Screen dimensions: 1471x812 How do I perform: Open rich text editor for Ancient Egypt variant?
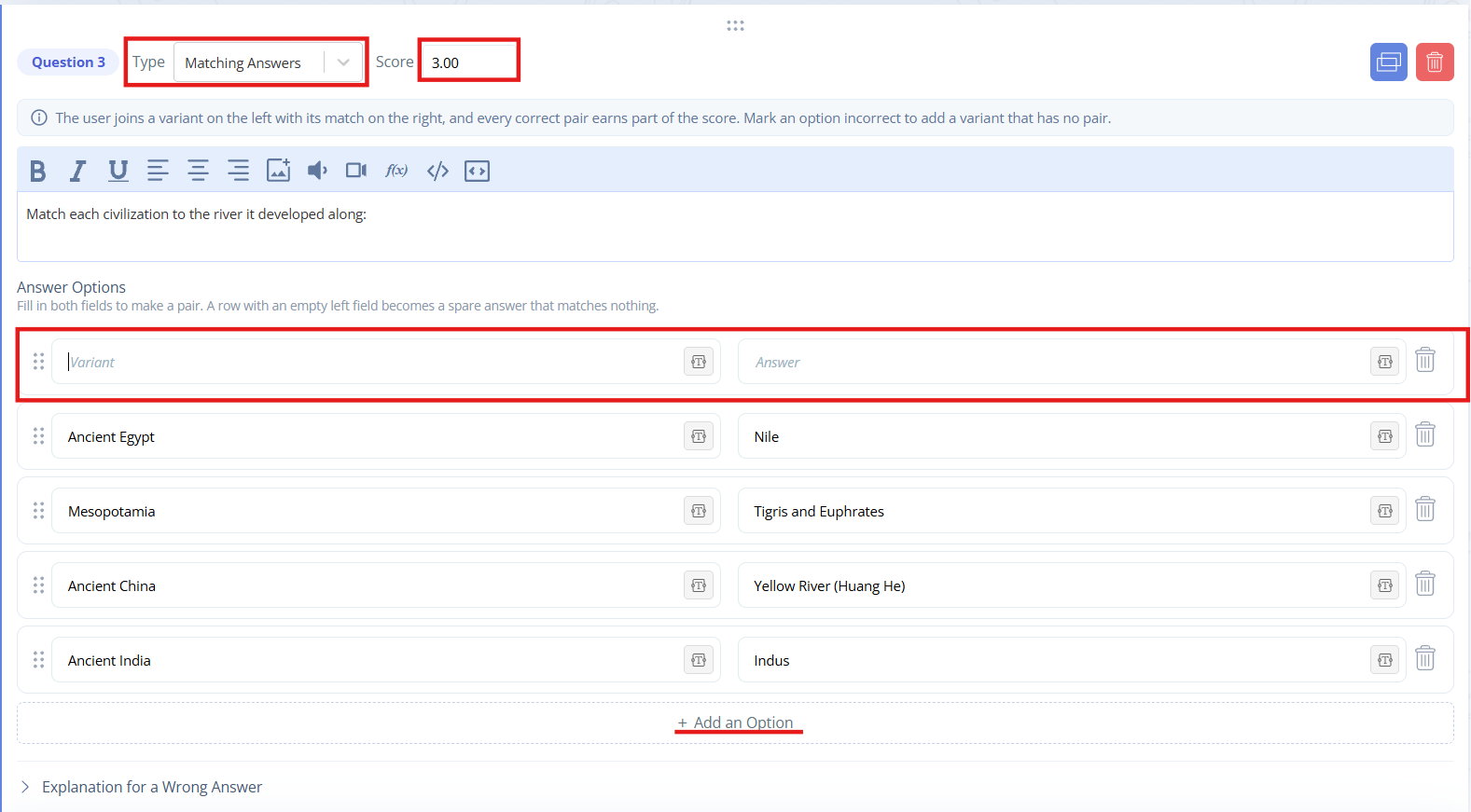698,436
